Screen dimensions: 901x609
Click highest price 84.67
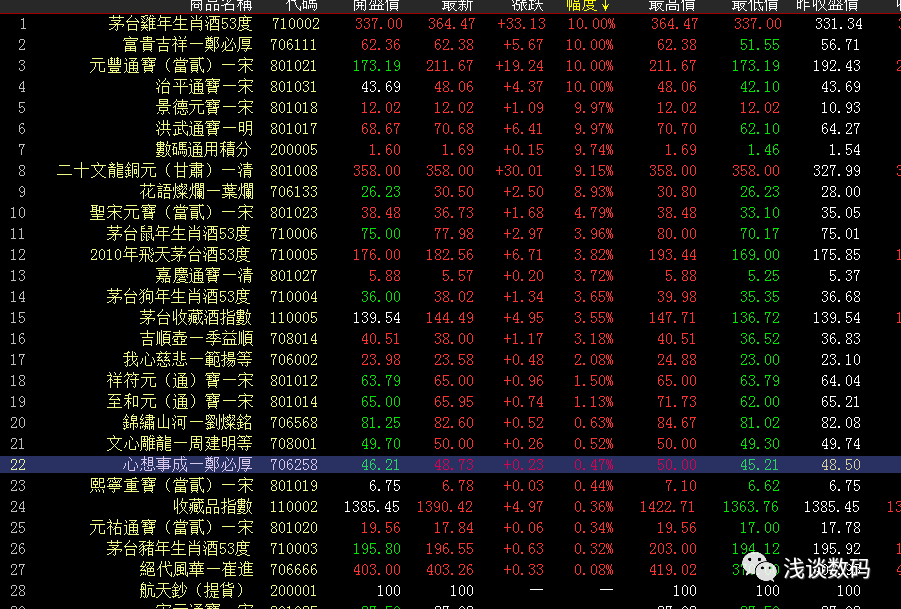coord(676,423)
